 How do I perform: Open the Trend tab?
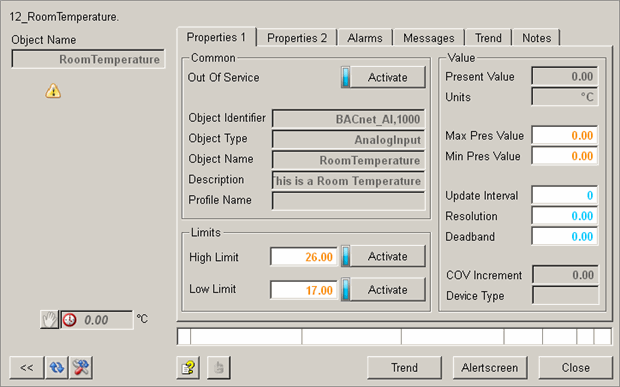point(488,38)
